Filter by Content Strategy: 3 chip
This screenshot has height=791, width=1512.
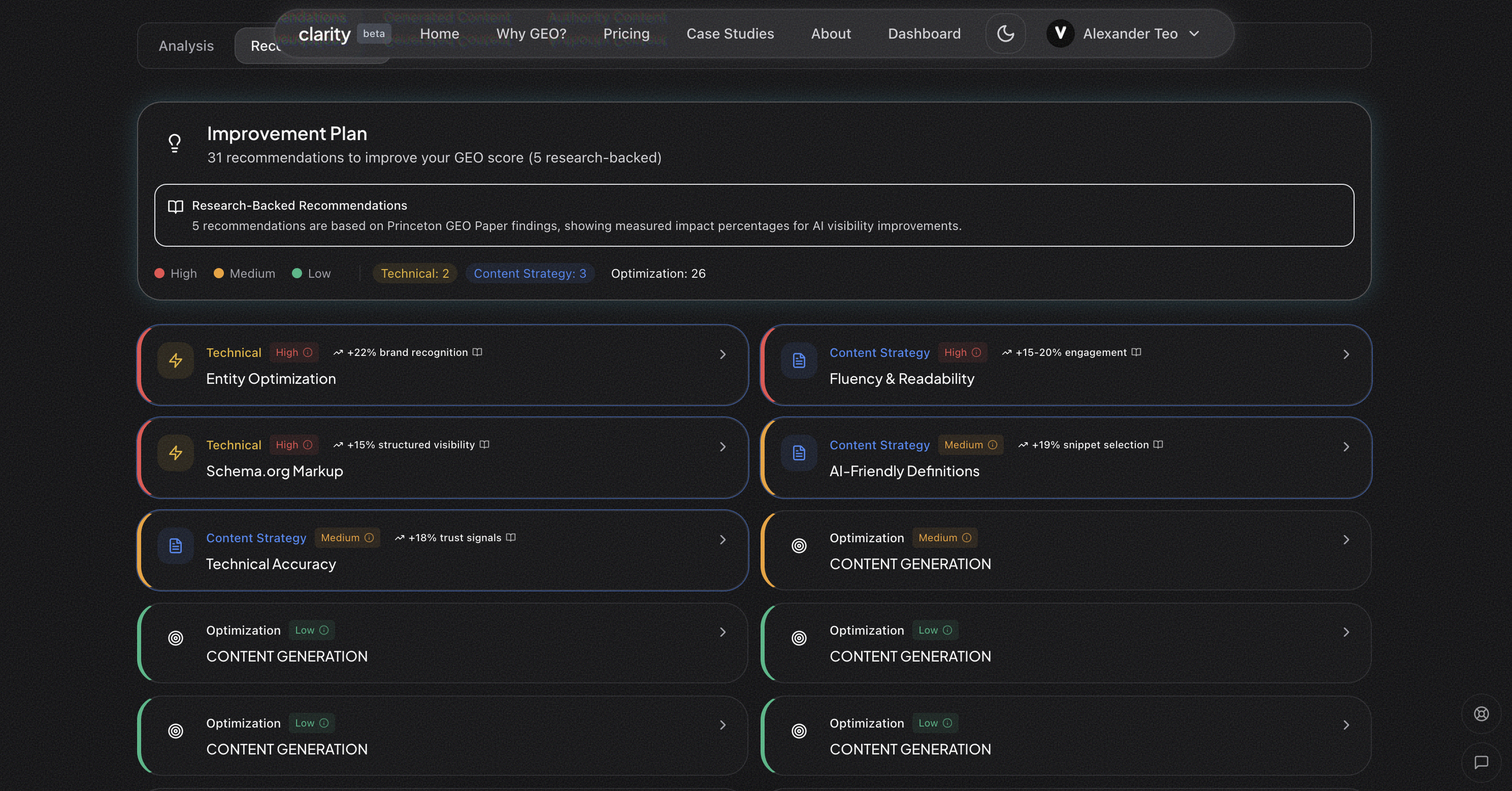[x=530, y=274]
